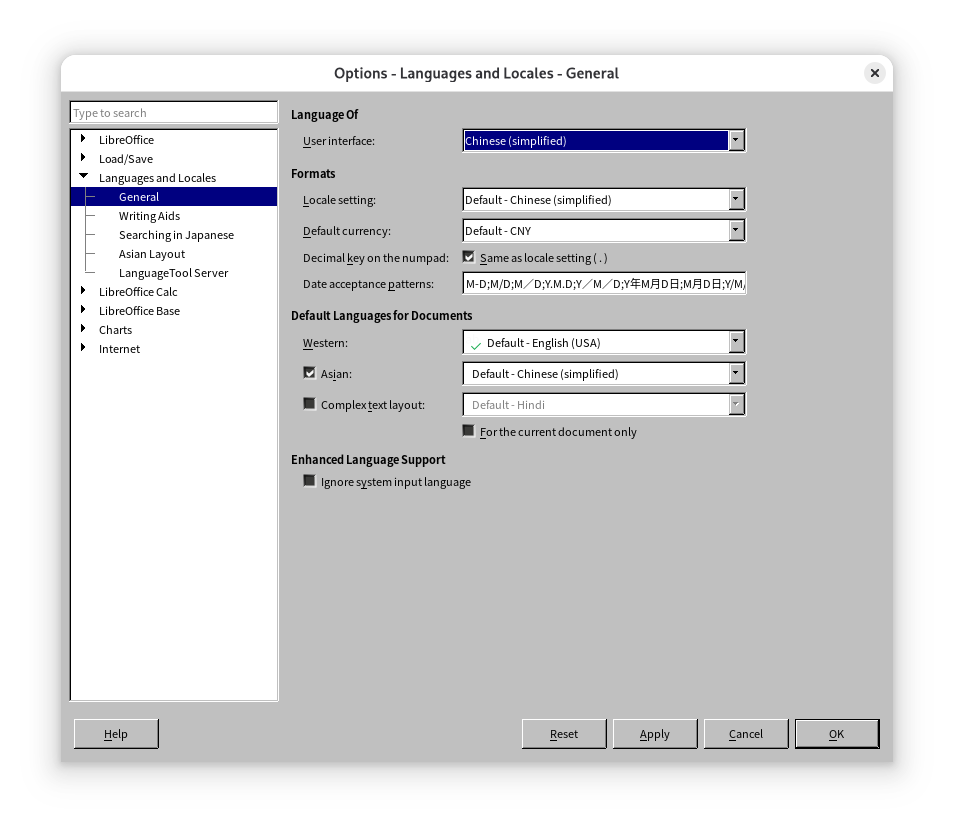
Task: Expand the LibreOffice Calc node arrow
Action: [x=83, y=291]
